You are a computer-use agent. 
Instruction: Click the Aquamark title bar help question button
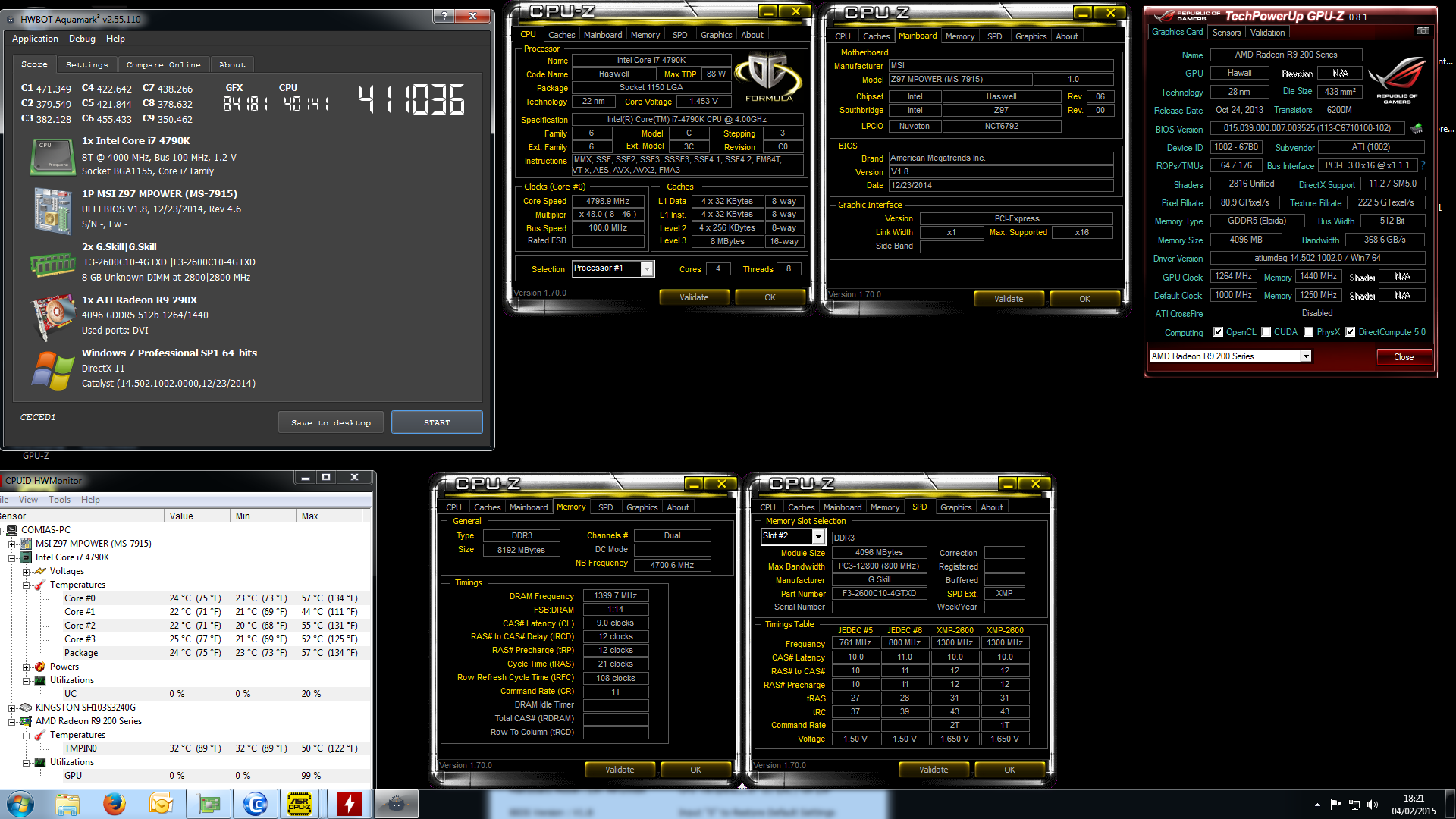click(x=445, y=16)
